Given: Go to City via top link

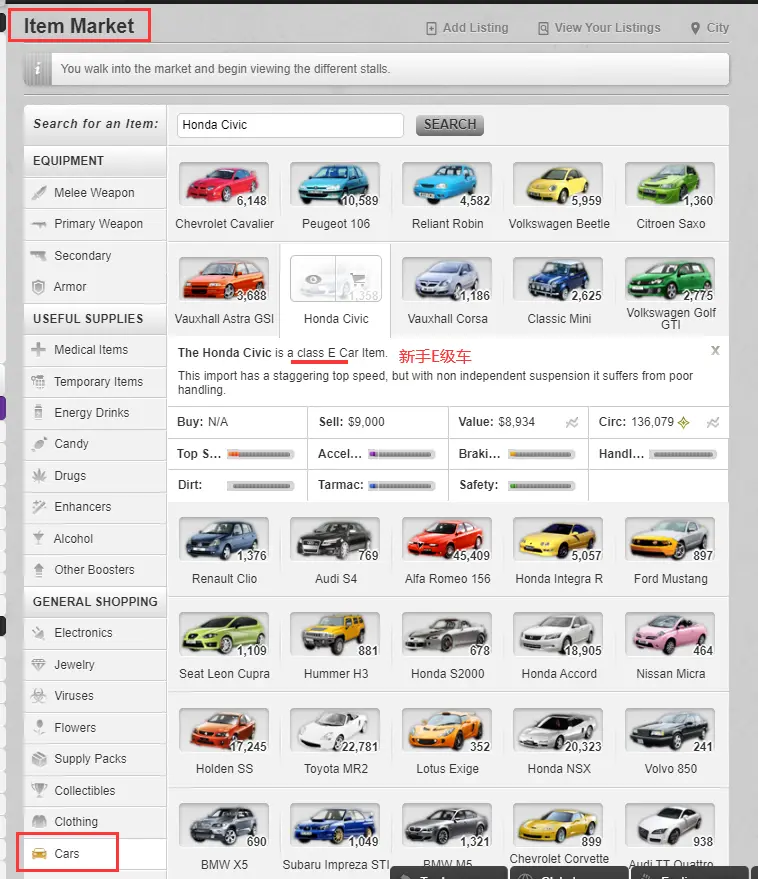Looking at the screenshot, I should click(710, 28).
